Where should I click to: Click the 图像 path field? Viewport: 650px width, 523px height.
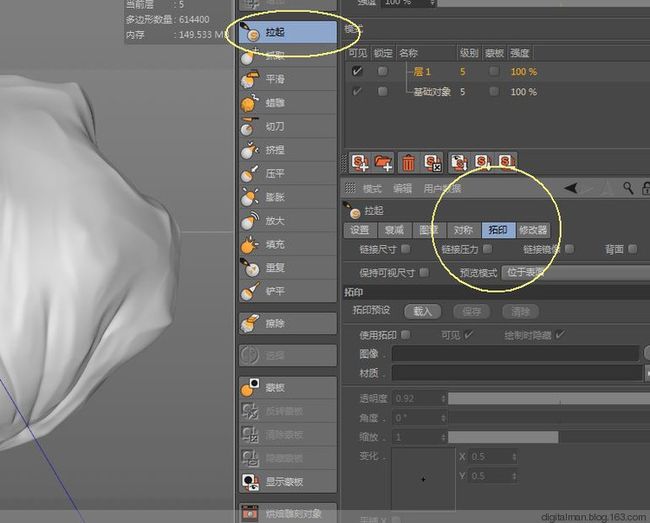pyautogui.click(x=515, y=354)
